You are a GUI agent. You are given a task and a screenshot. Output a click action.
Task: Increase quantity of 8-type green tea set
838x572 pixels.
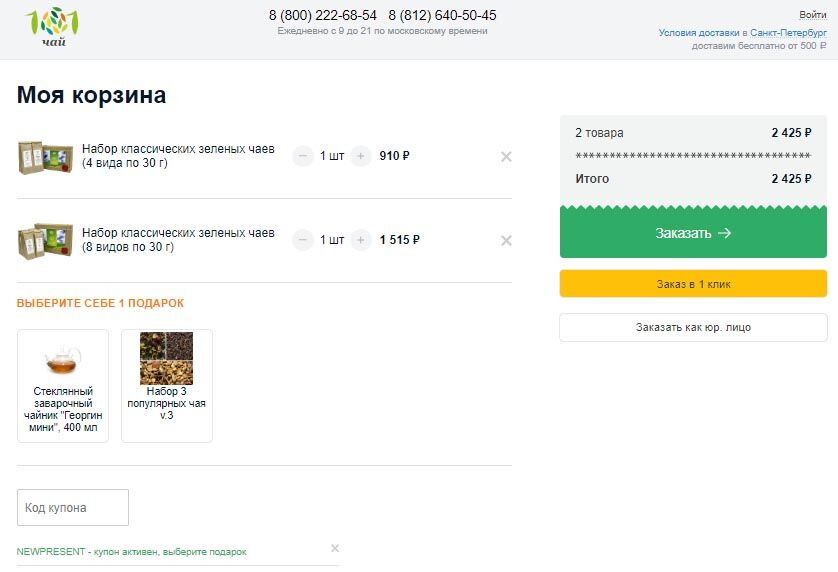click(x=361, y=240)
